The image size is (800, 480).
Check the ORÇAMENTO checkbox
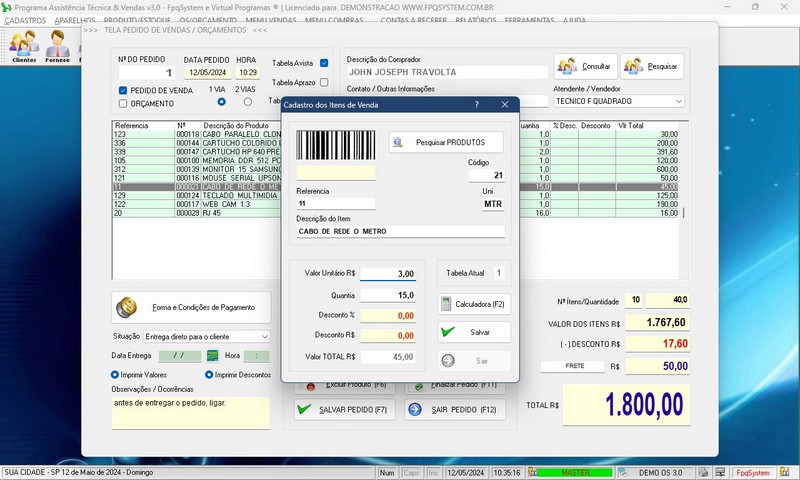pos(122,104)
